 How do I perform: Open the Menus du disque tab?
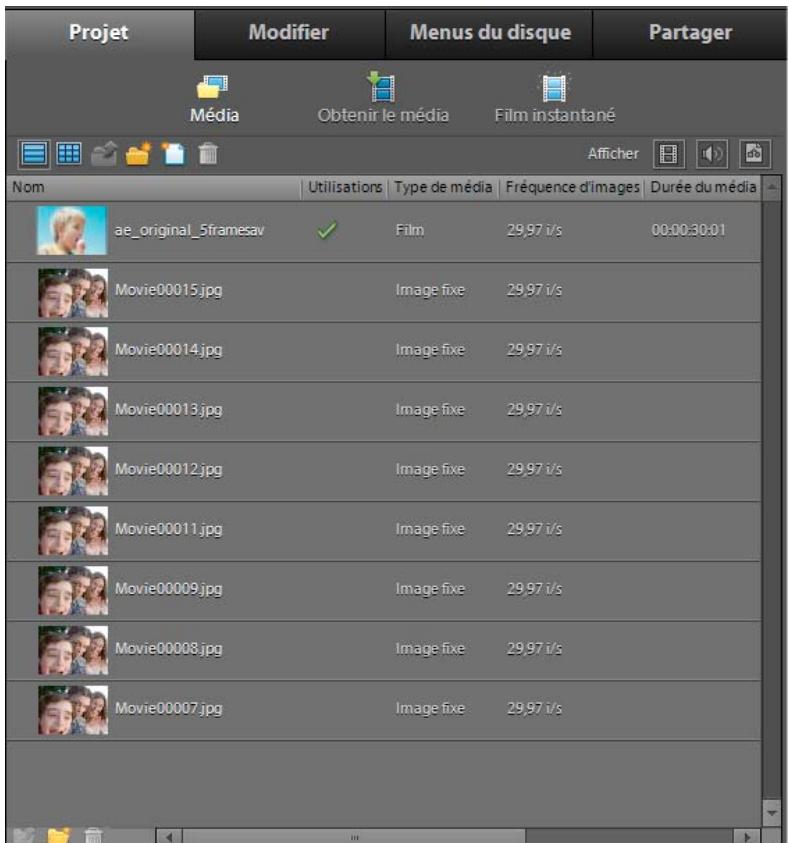[x=490, y=33]
